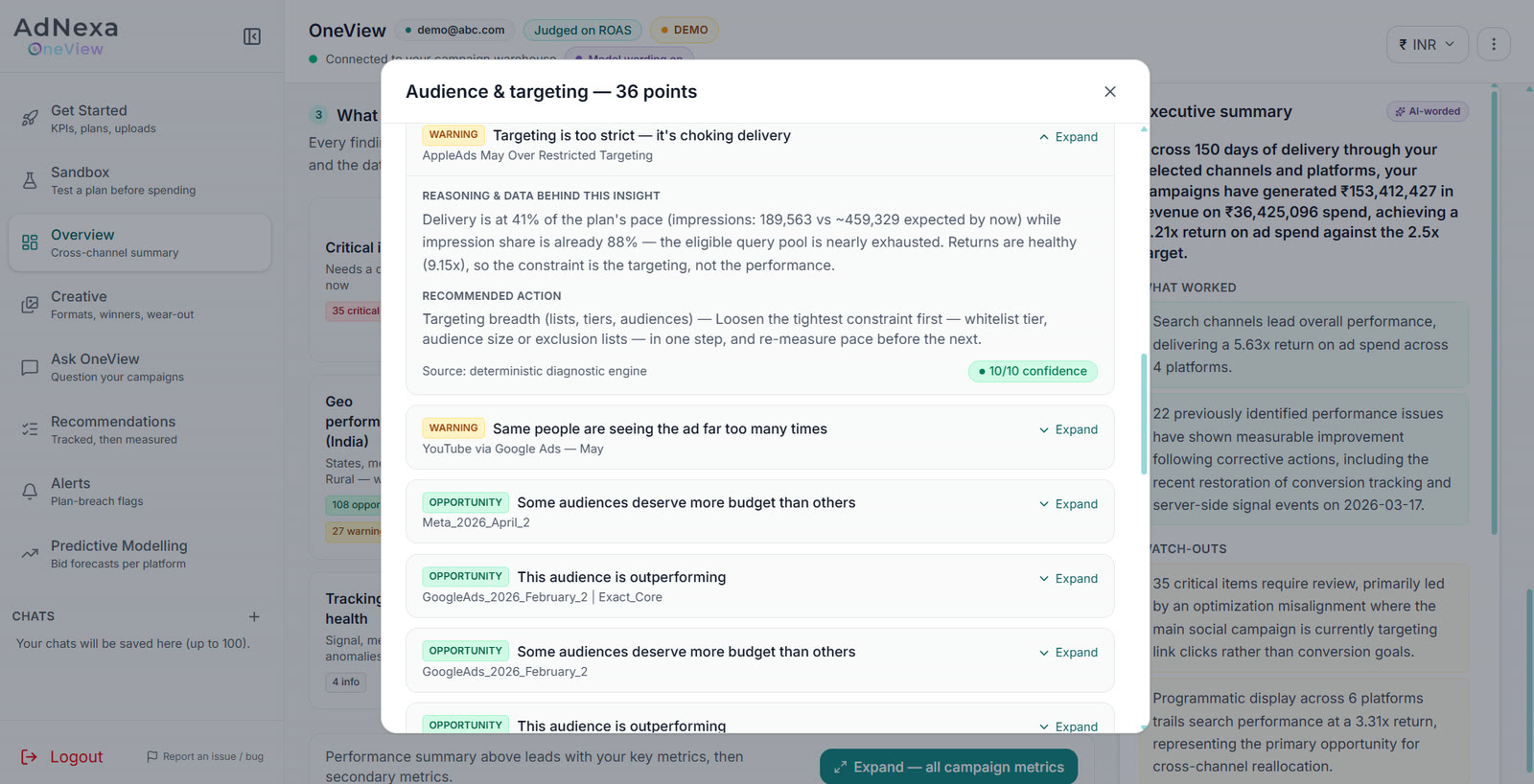Open the Overview cross-channel summary page
Viewport: 1534px width, 784px height.
coord(140,242)
